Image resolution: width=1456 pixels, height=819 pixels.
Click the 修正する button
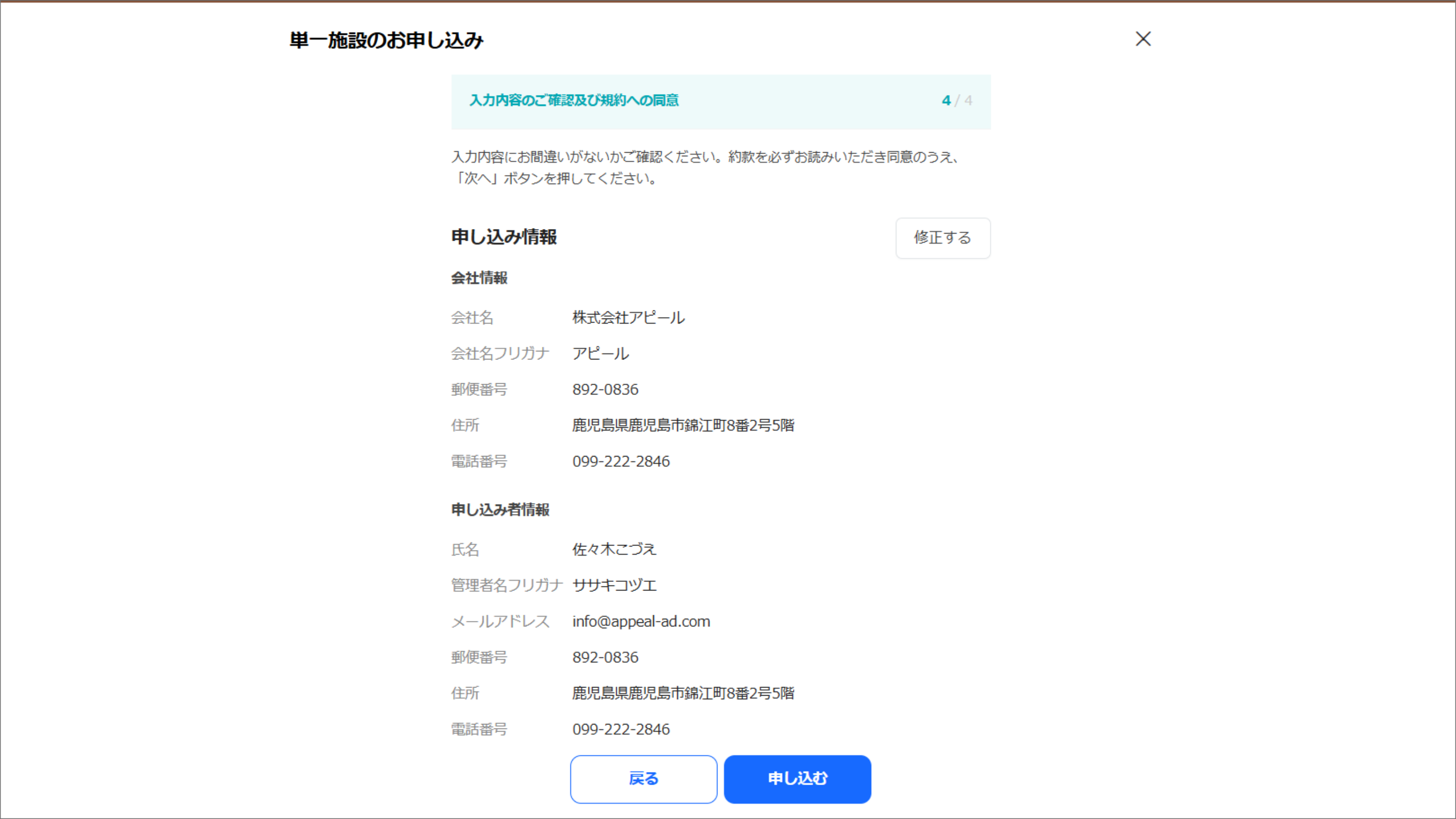(942, 238)
